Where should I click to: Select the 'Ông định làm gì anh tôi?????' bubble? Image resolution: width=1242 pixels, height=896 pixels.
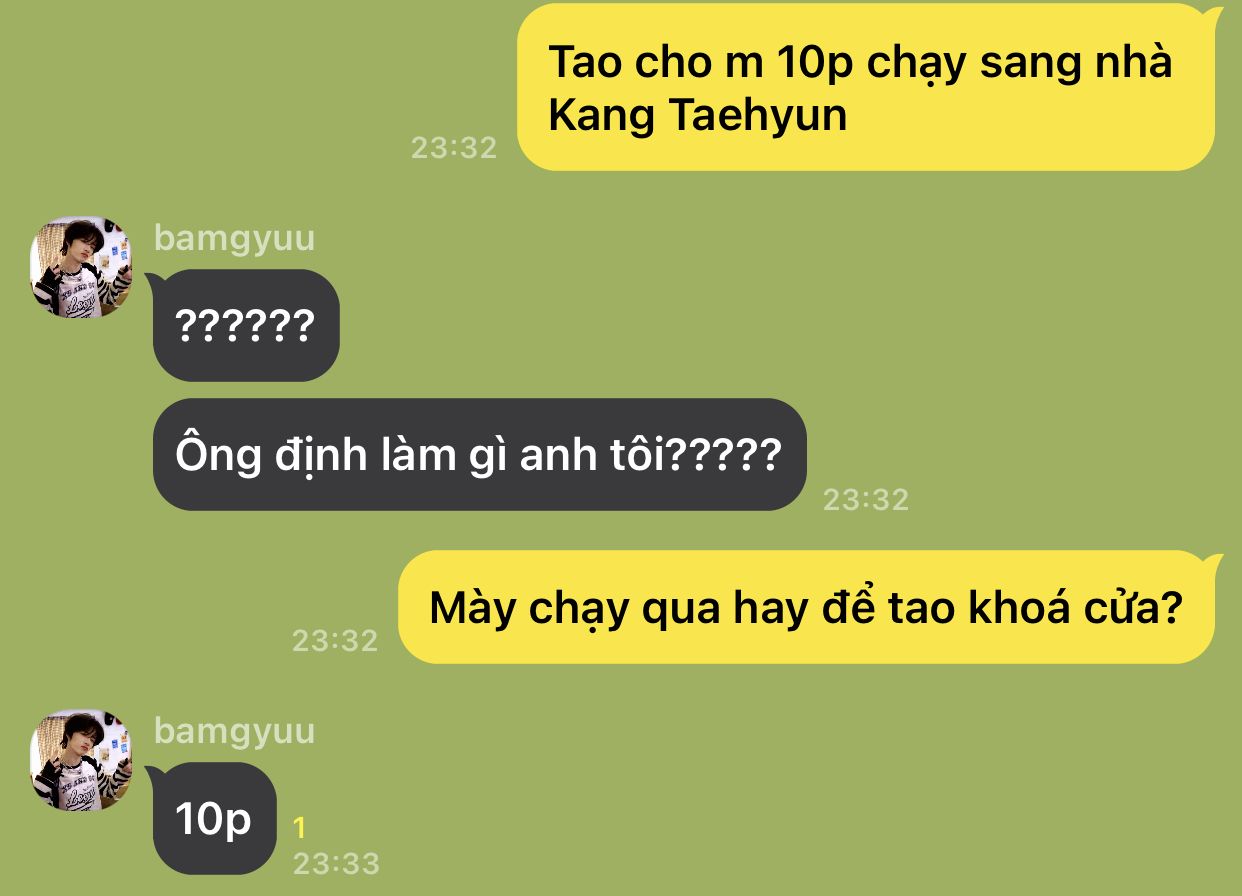(x=479, y=455)
